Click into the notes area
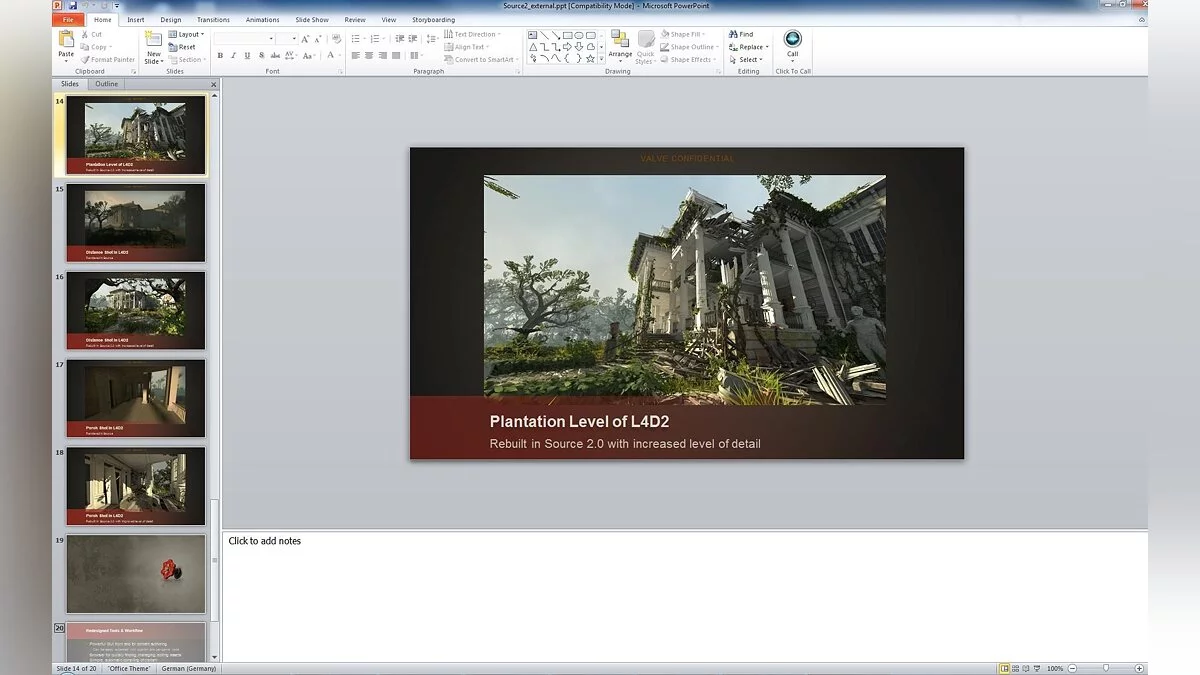Viewport: 1200px width, 675px height. pos(685,596)
